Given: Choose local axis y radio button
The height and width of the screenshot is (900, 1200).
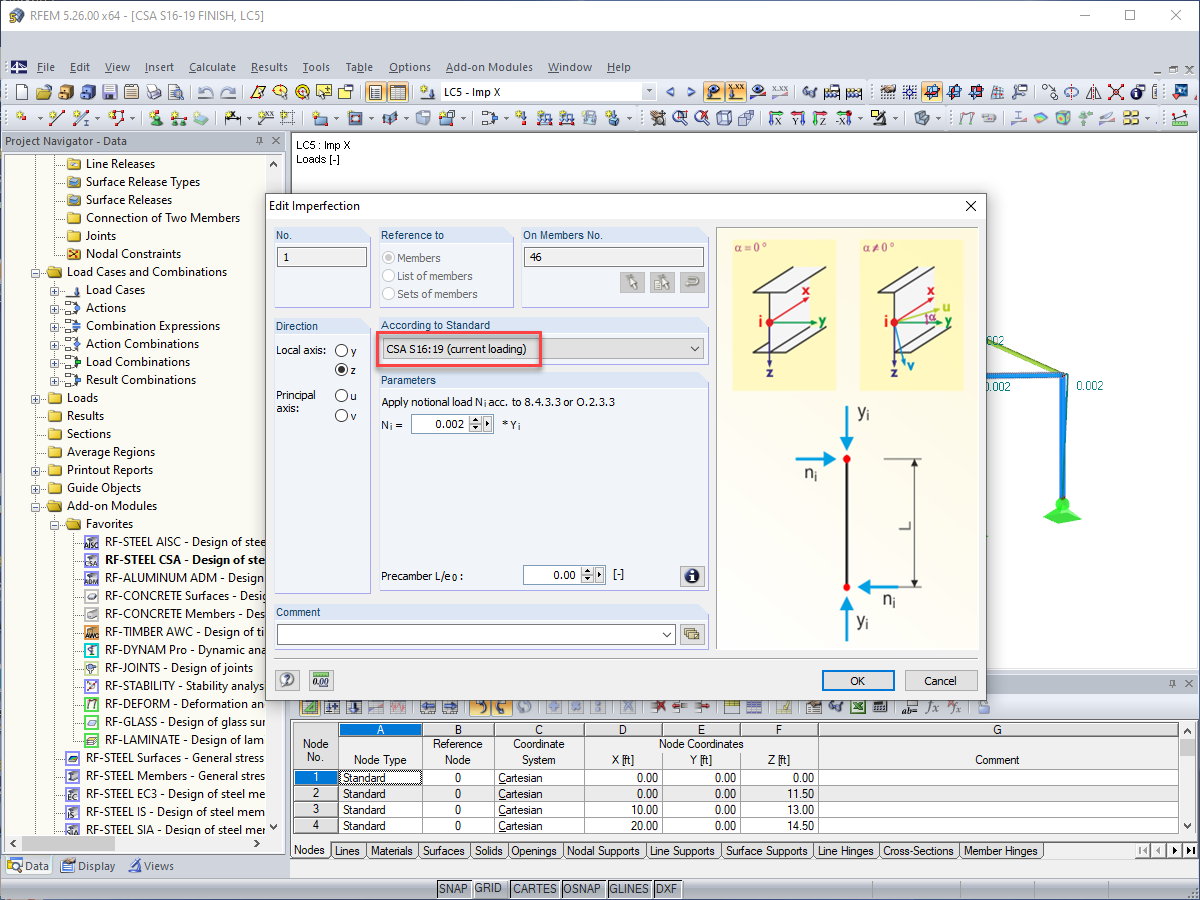Looking at the screenshot, I should click(344, 349).
